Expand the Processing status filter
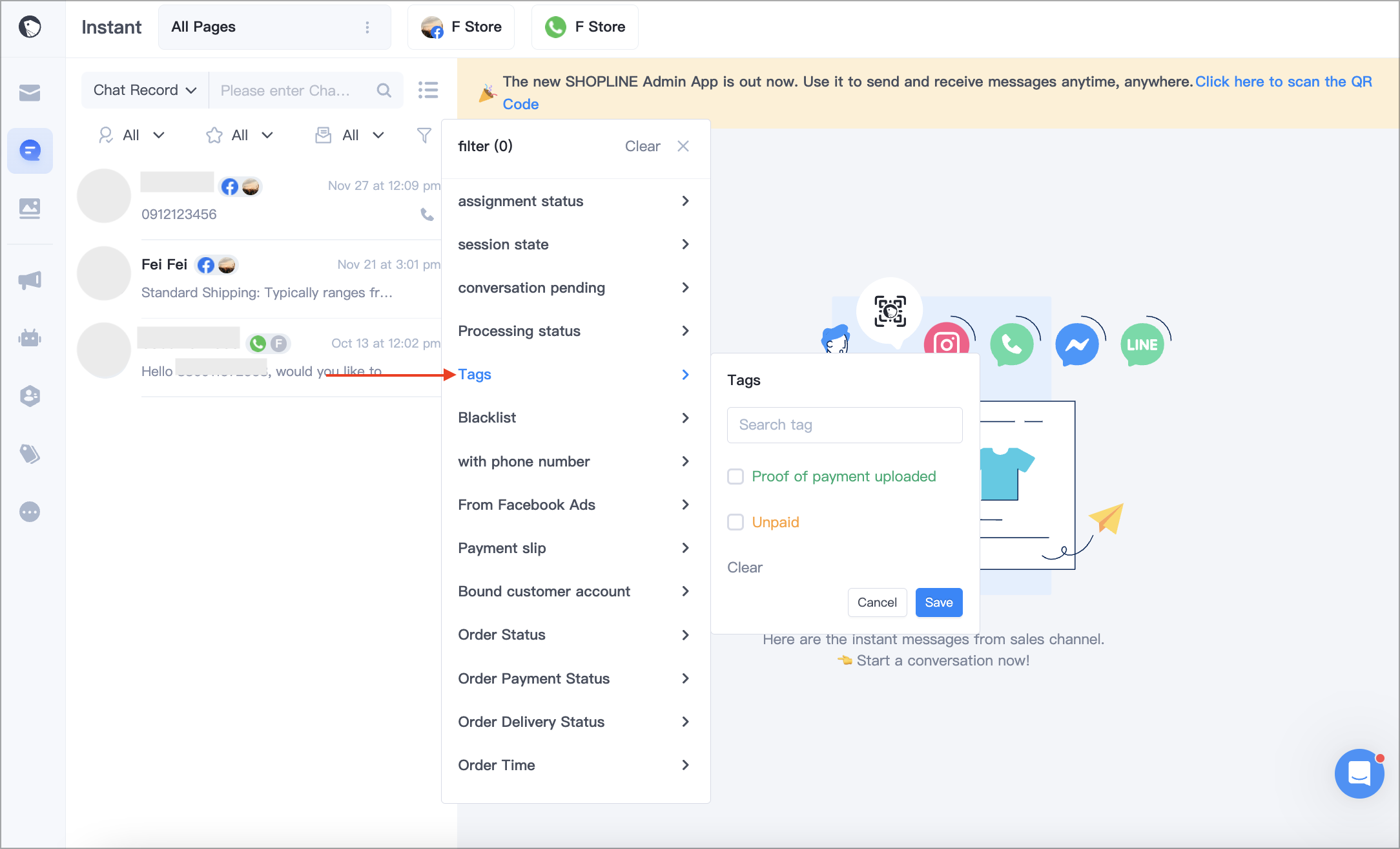This screenshot has height=849, width=1400. (575, 331)
